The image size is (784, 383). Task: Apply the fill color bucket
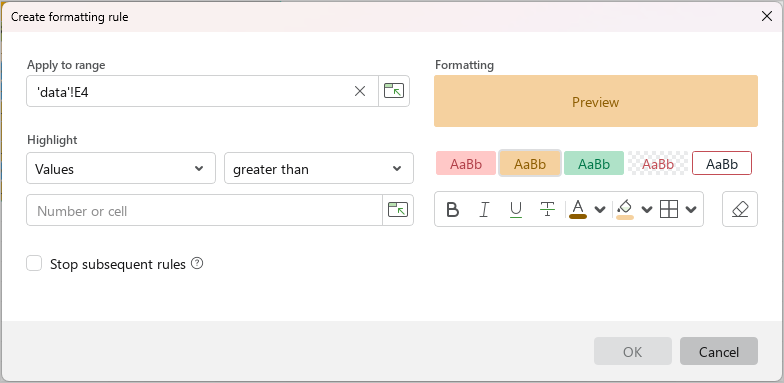[x=625, y=210]
